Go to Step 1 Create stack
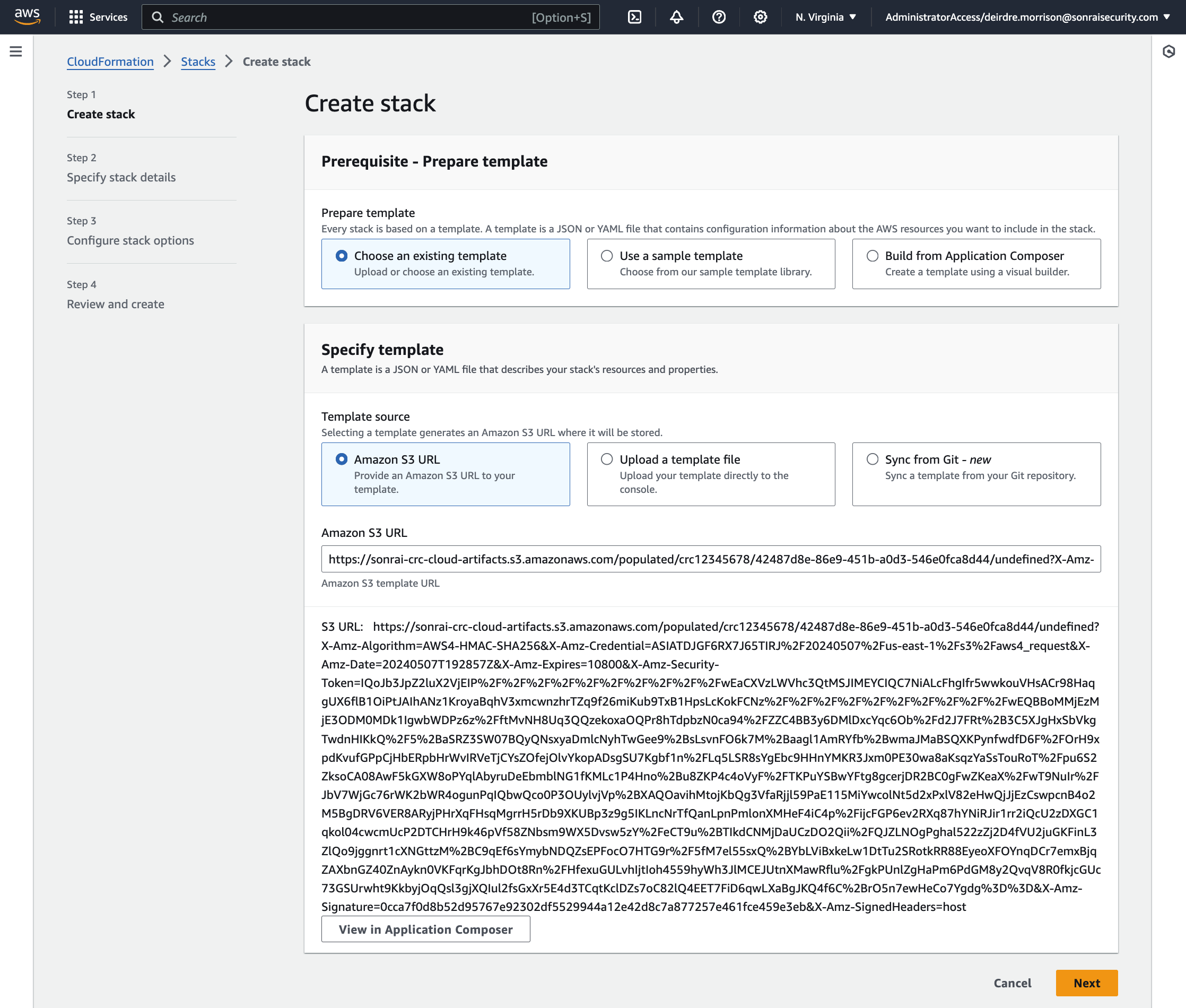This screenshot has width=1186, height=1008. pos(101,114)
